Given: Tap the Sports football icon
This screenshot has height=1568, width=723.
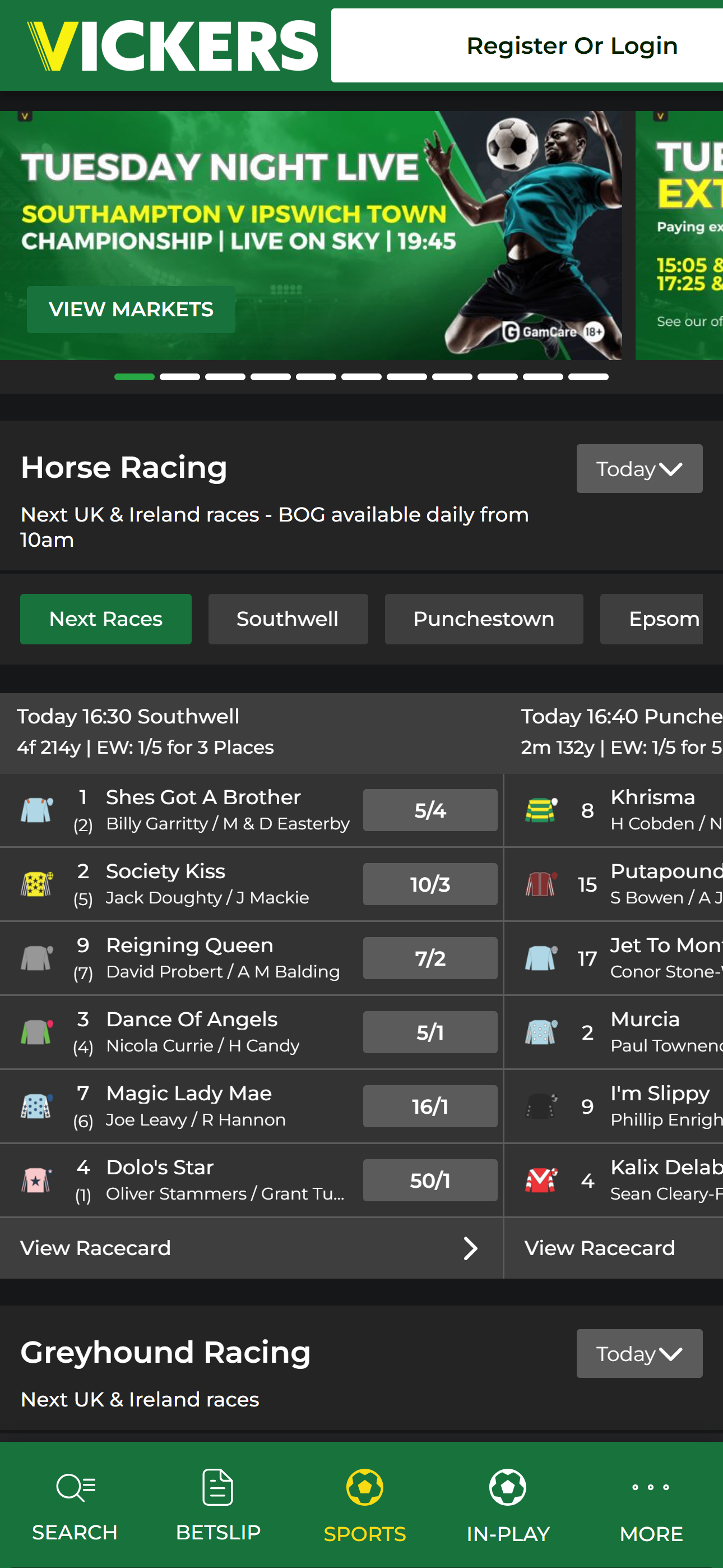Looking at the screenshot, I should (364, 1487).
